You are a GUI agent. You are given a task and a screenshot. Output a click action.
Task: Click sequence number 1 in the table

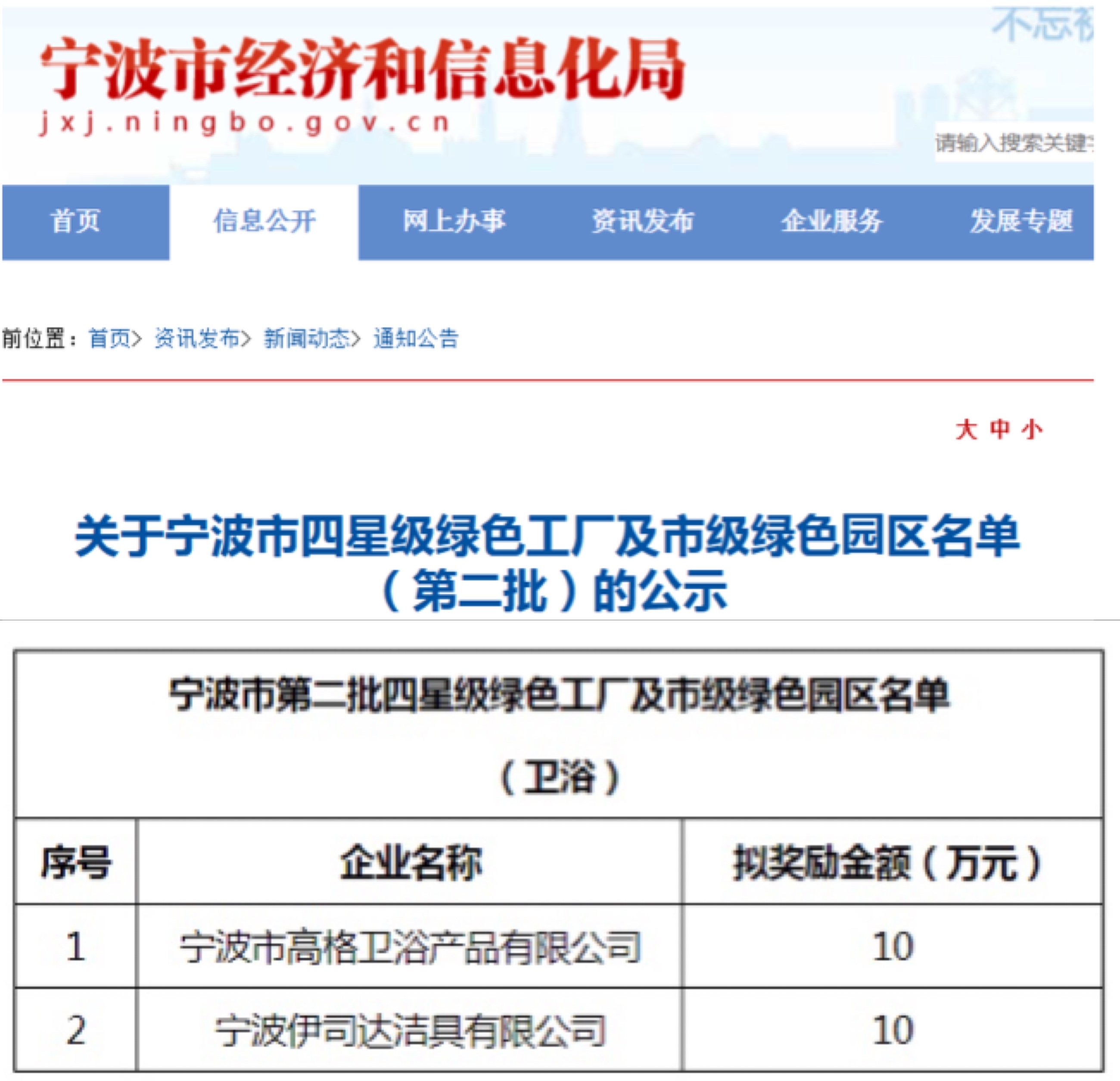75,947
